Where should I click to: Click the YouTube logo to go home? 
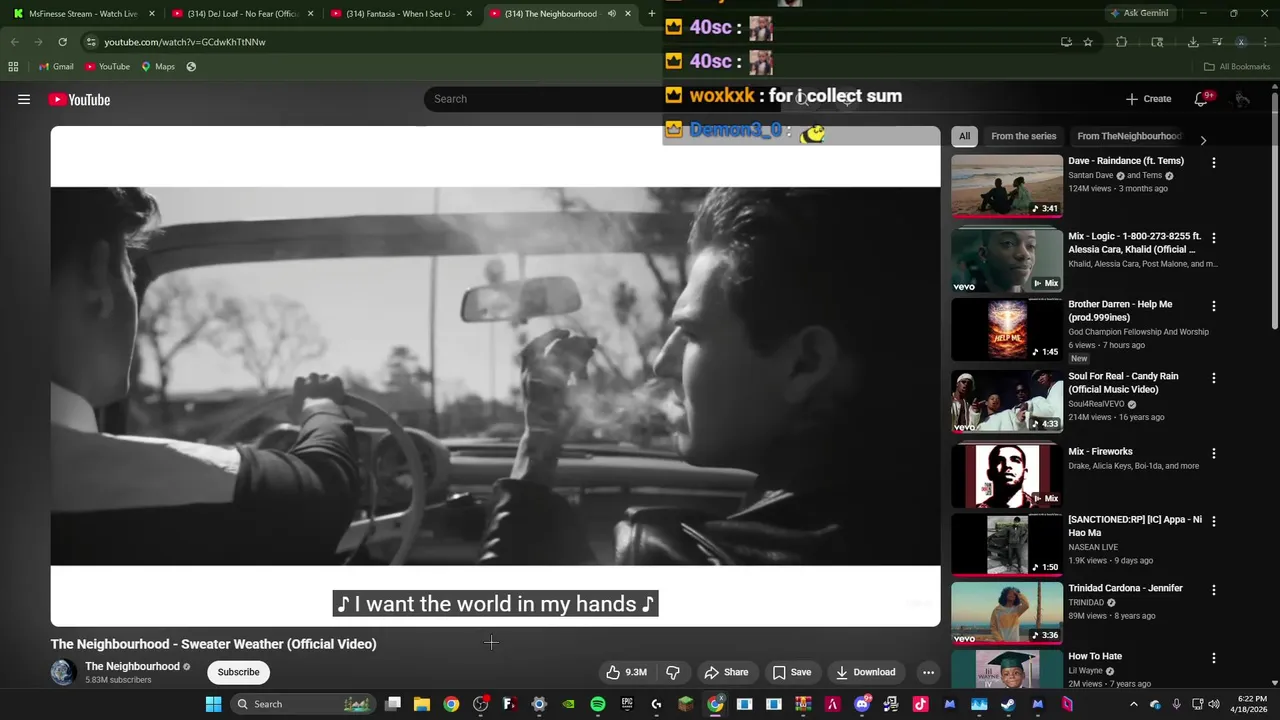pyautogui.click(x=79, y=99)
